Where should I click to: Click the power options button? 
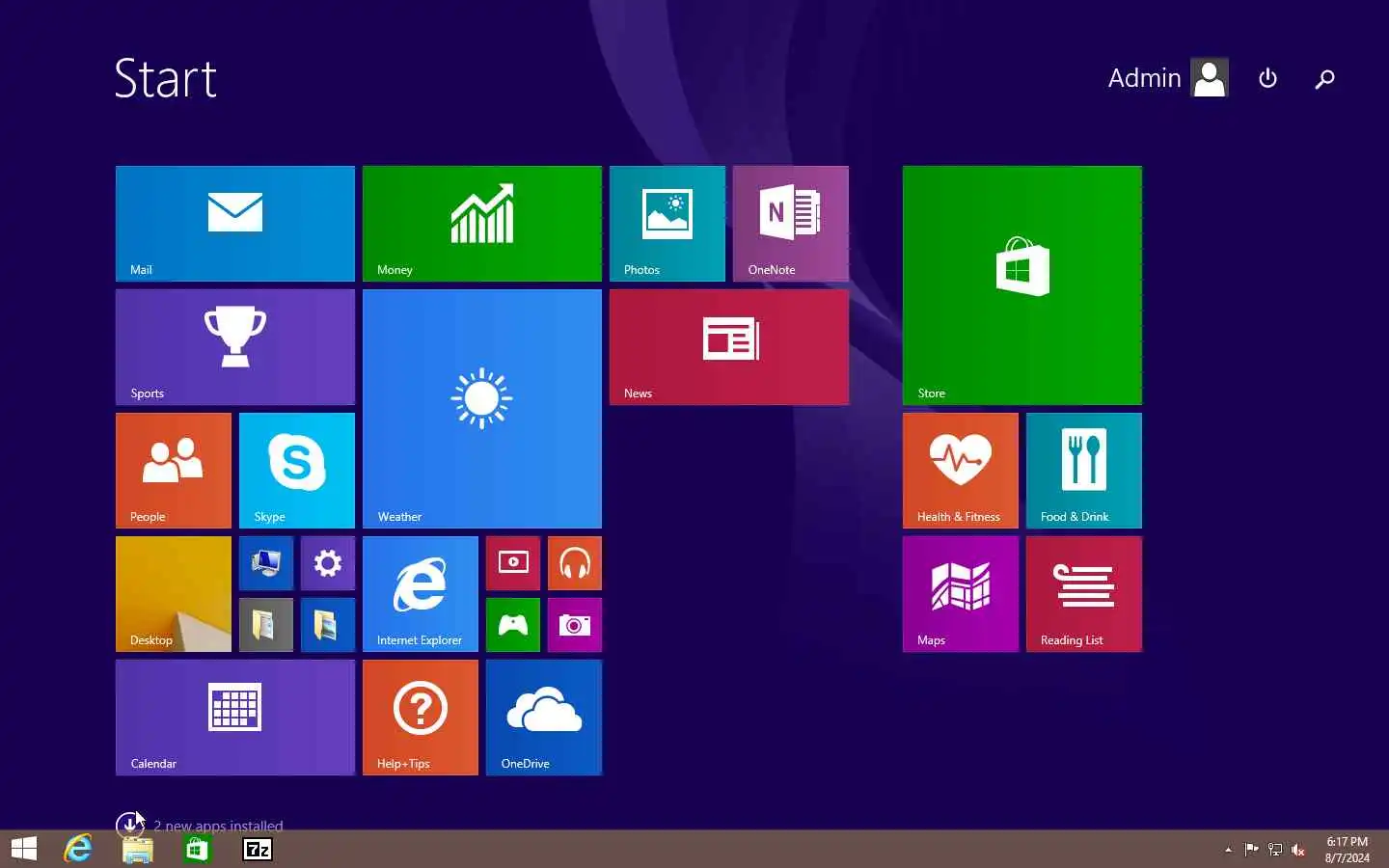pyautogui.click(x=1268, y=78)
